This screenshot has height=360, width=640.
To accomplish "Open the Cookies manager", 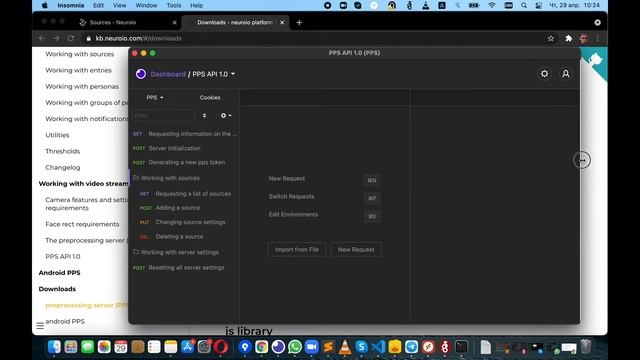I will pyautogui.click(x=210, y=98).
